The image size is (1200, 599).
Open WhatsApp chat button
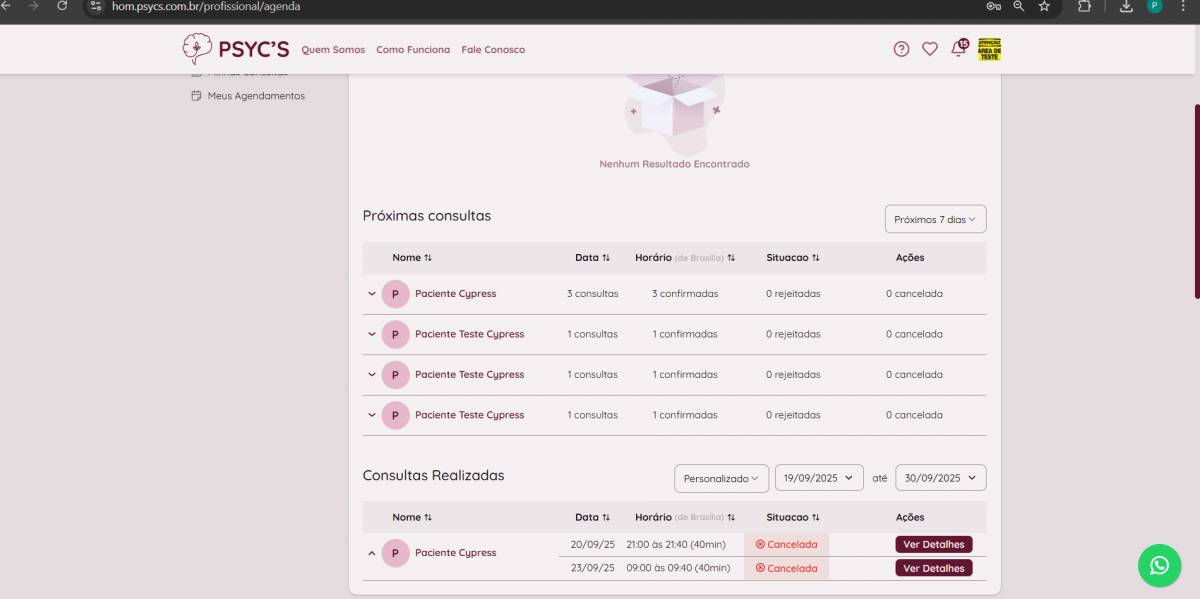click(1159, 565)
